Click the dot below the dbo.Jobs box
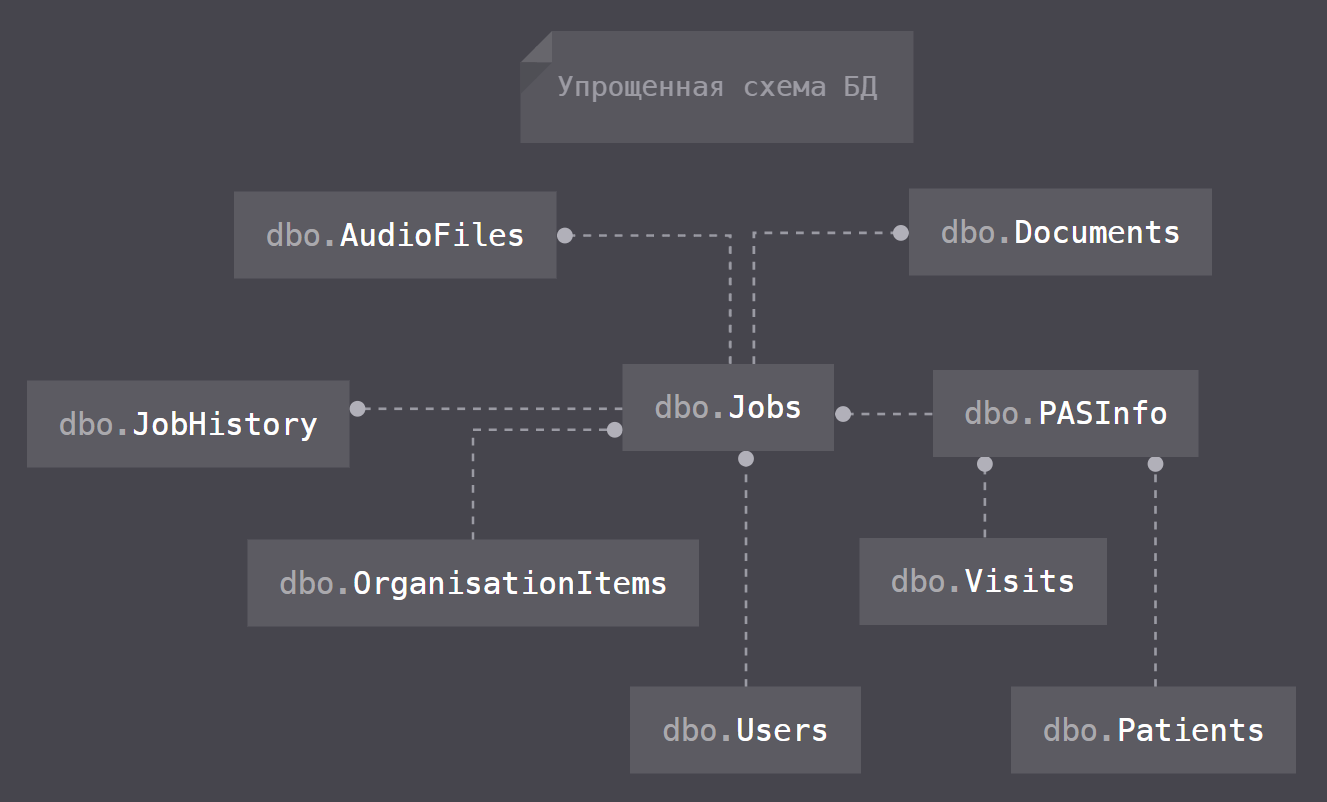Viewport: 1327px width, 802px height. click(x=745, y=459)
